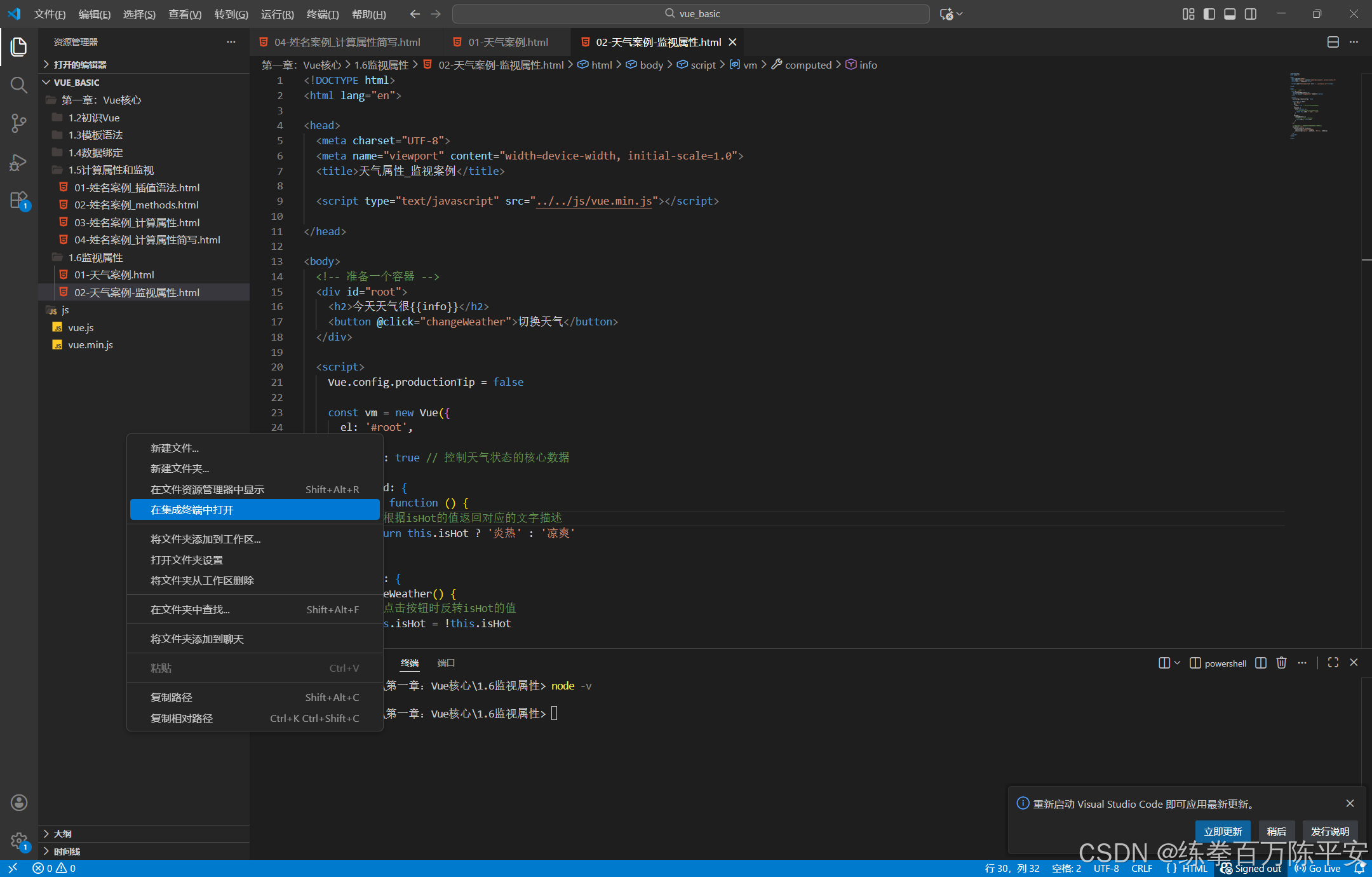Expand the 大纲 outline section
Screen dimensions: 1372x877
[62, 833]
